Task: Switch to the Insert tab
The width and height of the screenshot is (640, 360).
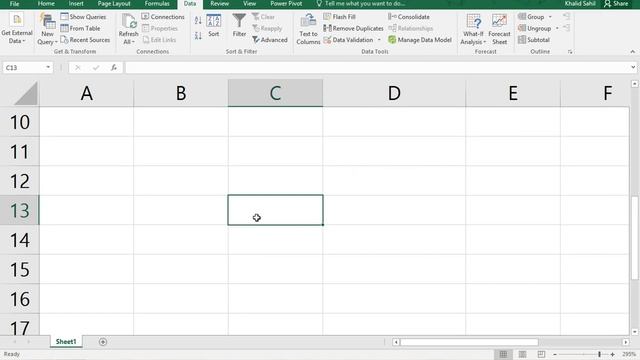Action: [x=76, y=4]
